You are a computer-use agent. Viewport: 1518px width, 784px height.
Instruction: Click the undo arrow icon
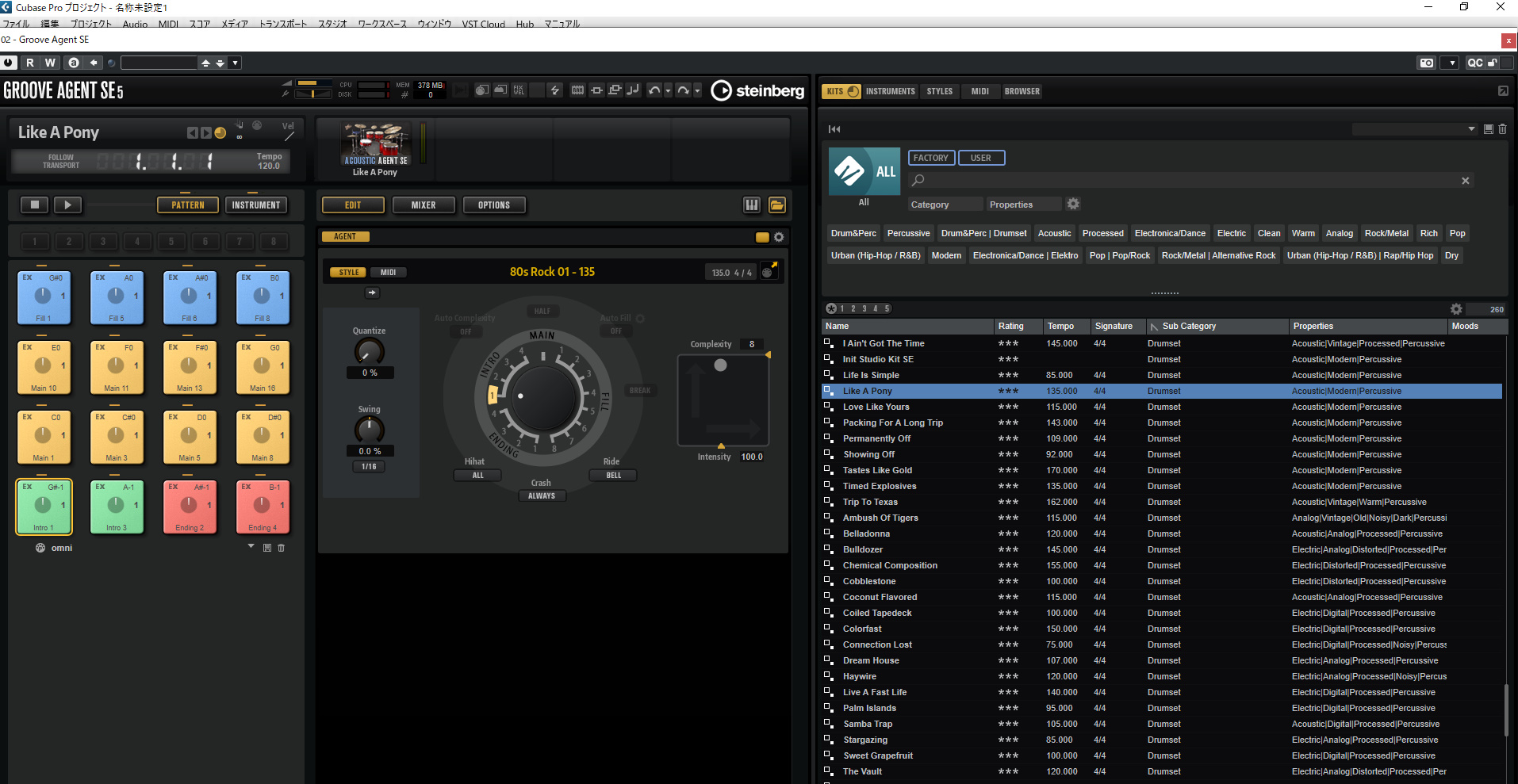pos(654,90)
